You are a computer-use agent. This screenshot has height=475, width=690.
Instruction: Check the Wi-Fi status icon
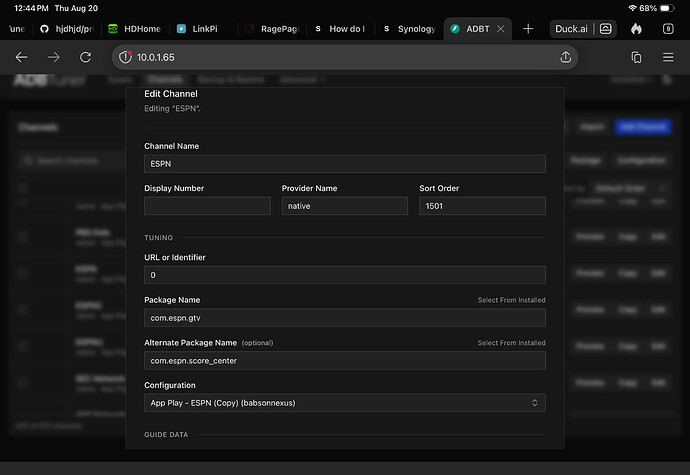click(x=632, y=8)
